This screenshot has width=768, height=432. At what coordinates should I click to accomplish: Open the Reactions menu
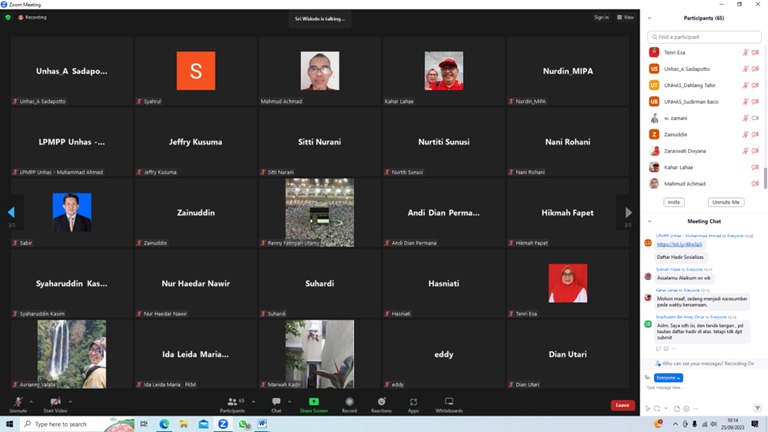click(381, 403)
